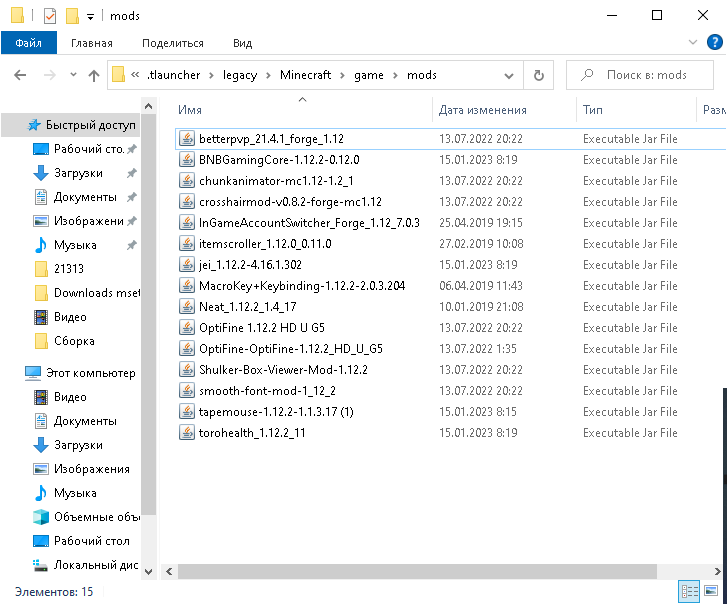Open the Файл menu
The image size is (727, 604).
click(29, 43)
